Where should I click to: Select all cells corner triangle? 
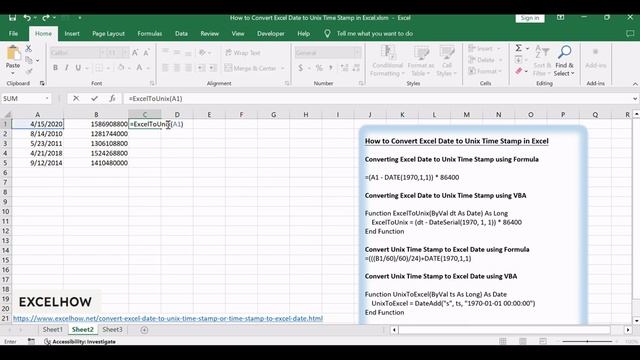pos(7,115)
